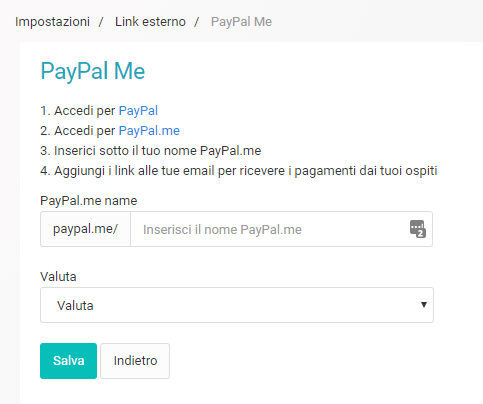The image size is (483, 404).
Task: Save settings with the Salva button
Action: pyautogui.click(x=68, y=361)
